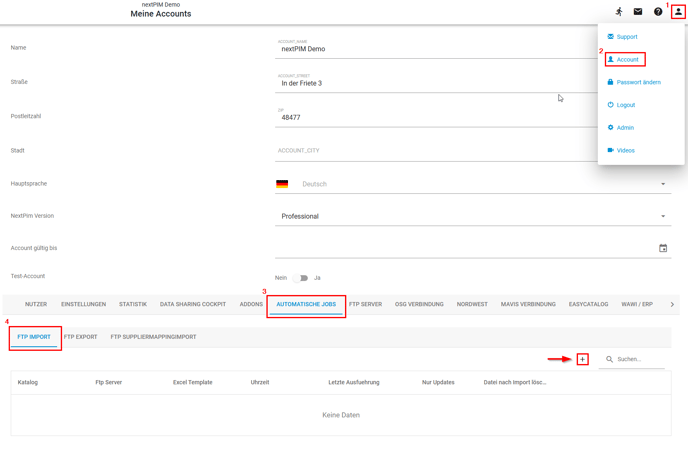Select Account in the user menu
This screenshot has width=688, height=450.
623,59
